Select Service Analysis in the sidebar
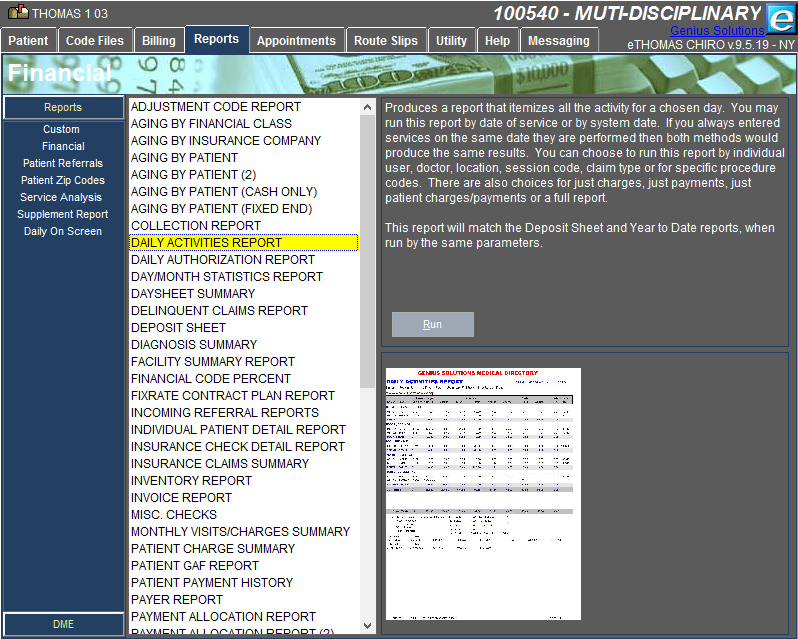The image size is (798, 639). click(x=61, y=197)
